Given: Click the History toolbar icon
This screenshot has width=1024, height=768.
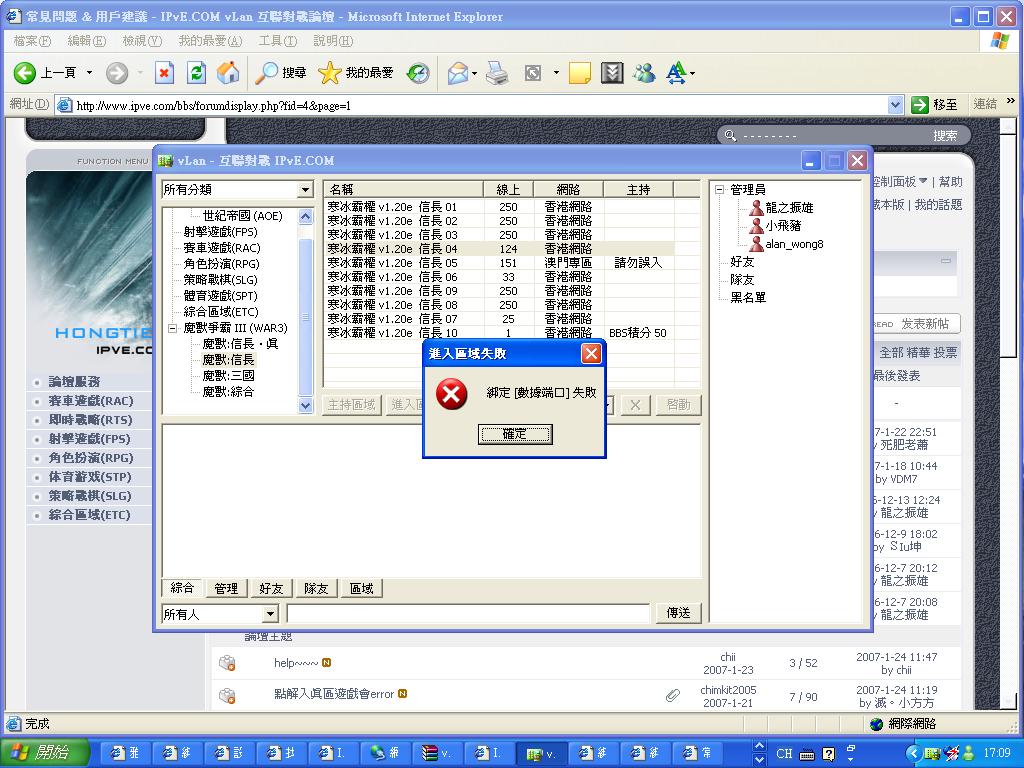Looking at the screenshot, I should [x=418, y=72].
